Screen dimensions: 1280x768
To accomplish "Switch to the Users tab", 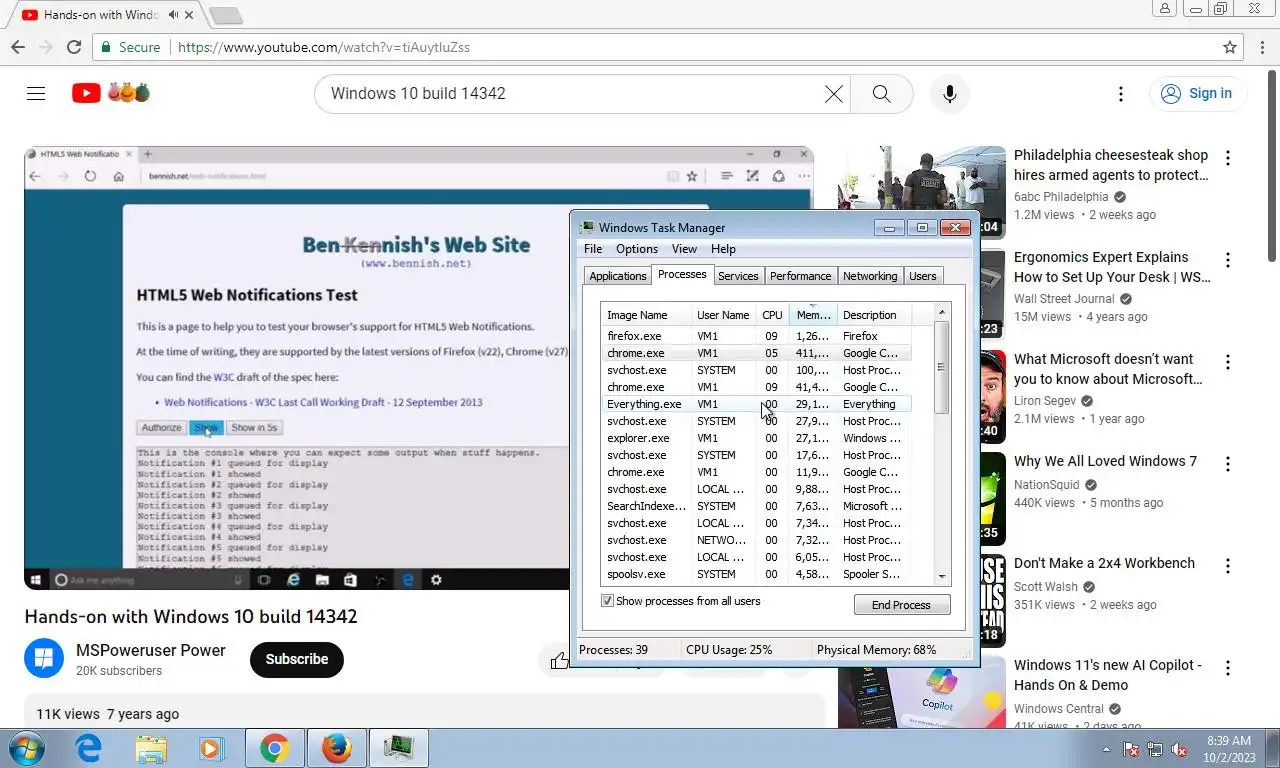I will click(x=923, y=276).
